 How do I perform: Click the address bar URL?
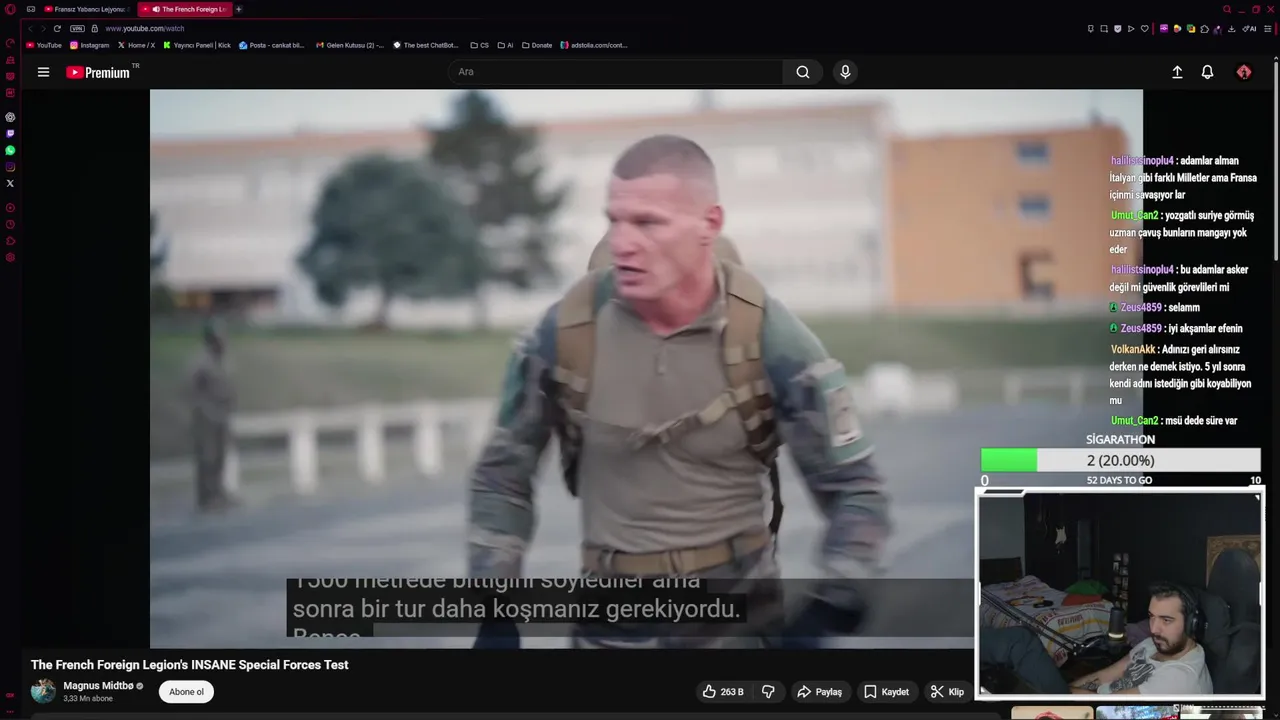pyautogui.click(x=144, y=28)
